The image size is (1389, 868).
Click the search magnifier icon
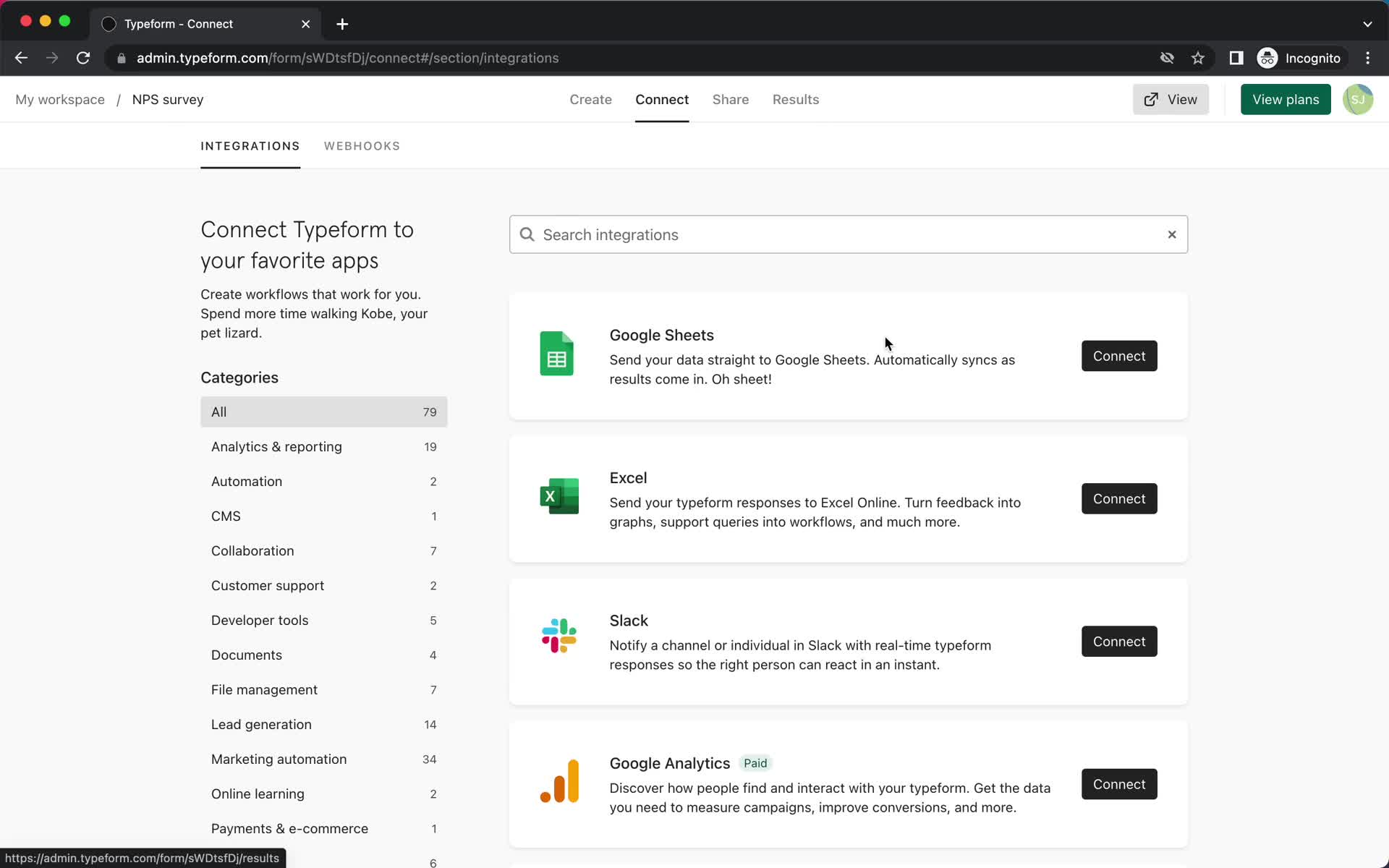click(x=527, y=234)
